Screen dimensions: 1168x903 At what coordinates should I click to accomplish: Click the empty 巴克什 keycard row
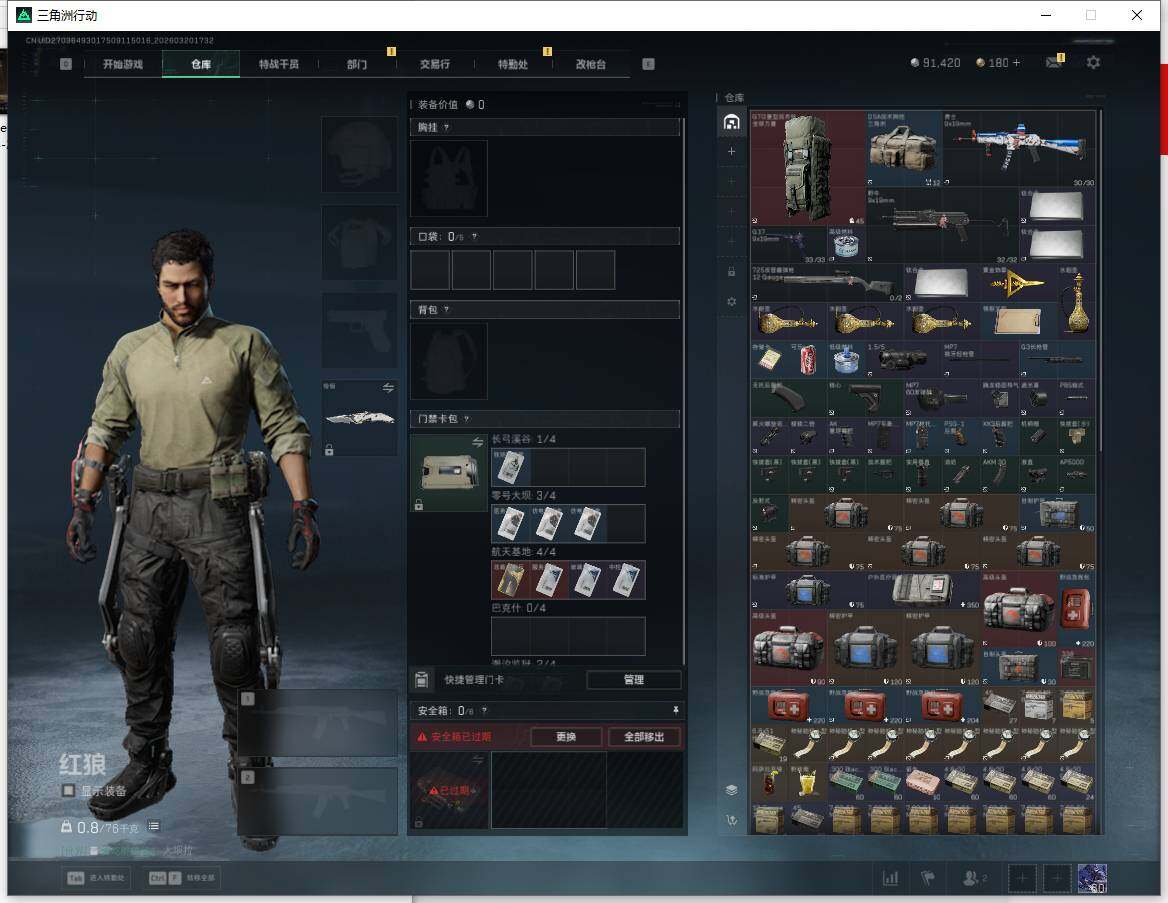(568, 636)
